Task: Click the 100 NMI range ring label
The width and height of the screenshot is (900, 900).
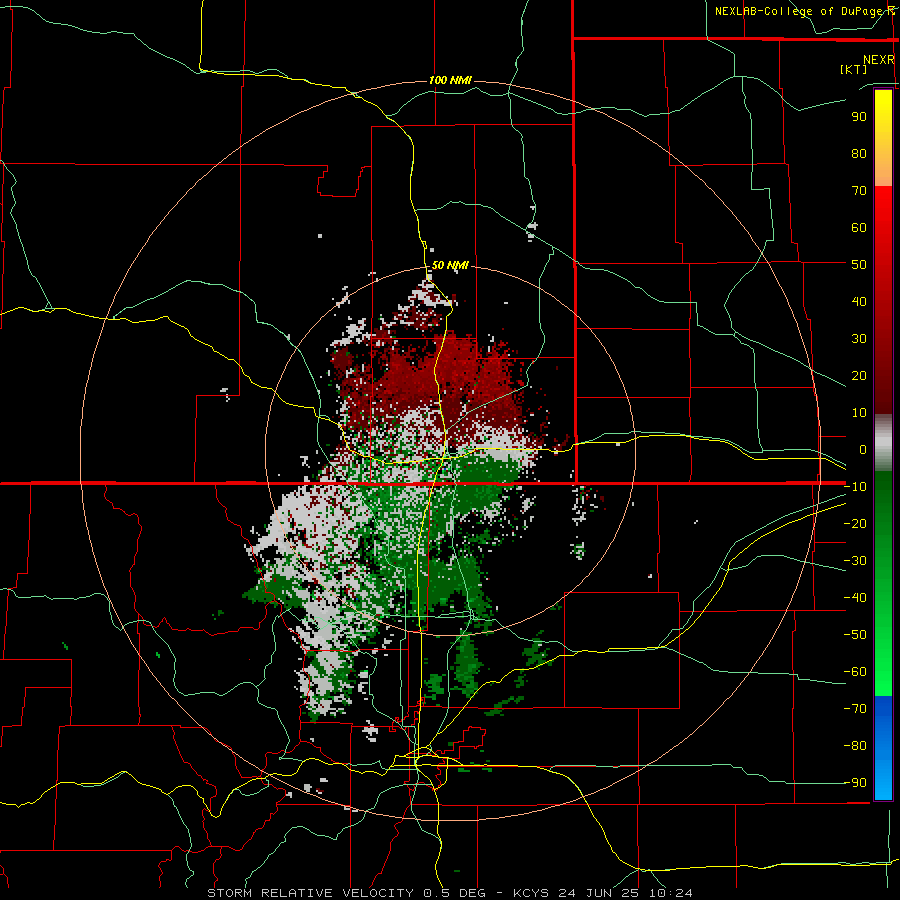Action: pyautogui.click(x=451, y=80)
